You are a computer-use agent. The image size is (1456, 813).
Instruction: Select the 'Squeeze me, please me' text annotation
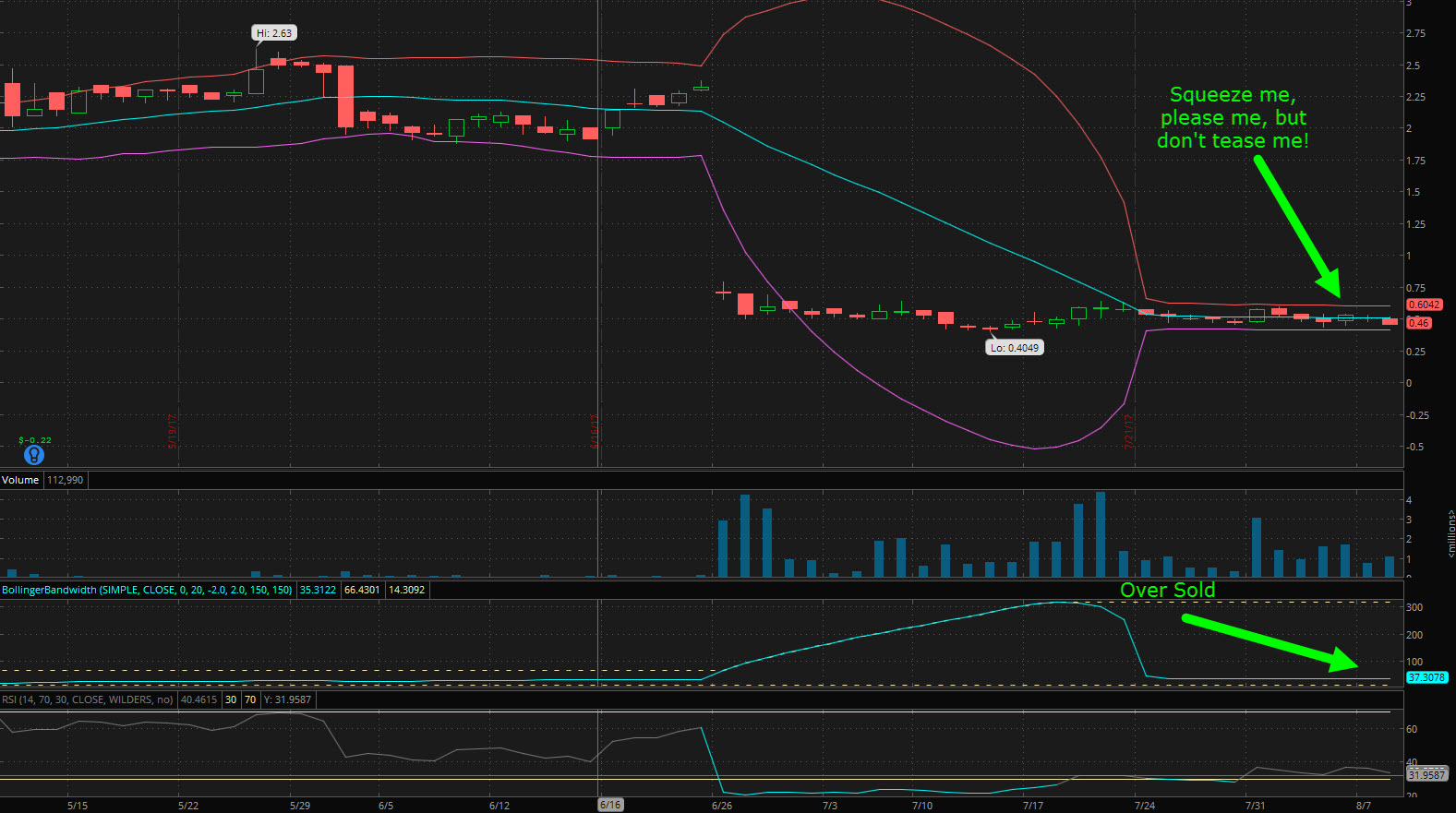pyautogui.click(x=1232, y=117)
